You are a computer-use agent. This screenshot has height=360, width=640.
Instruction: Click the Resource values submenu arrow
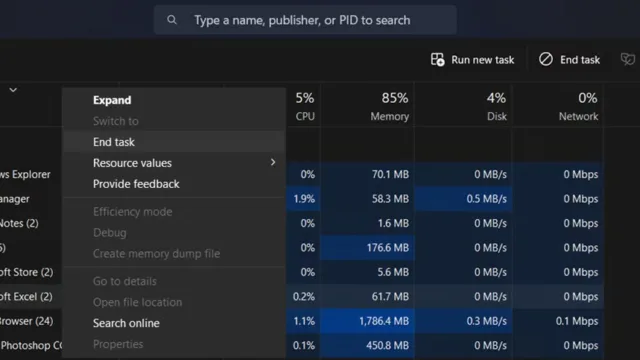273,162
